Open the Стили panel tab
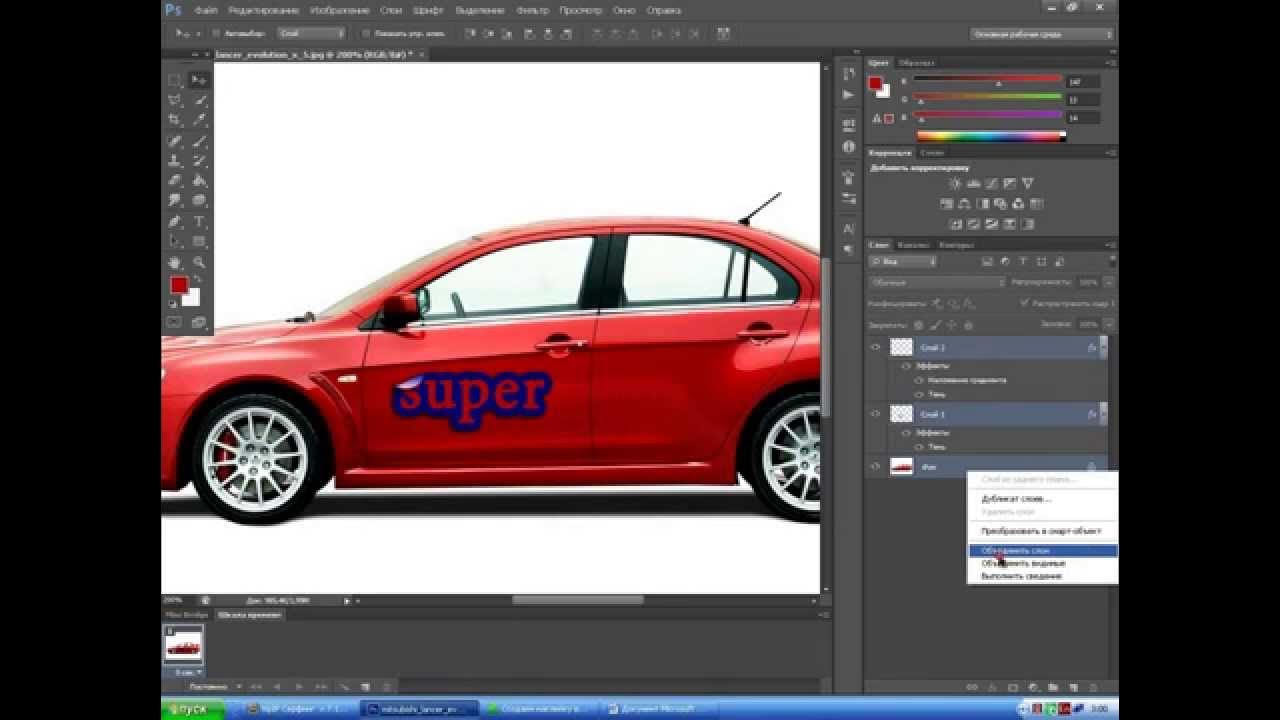This screenshot has width=1280, height=720. (932, 153)
